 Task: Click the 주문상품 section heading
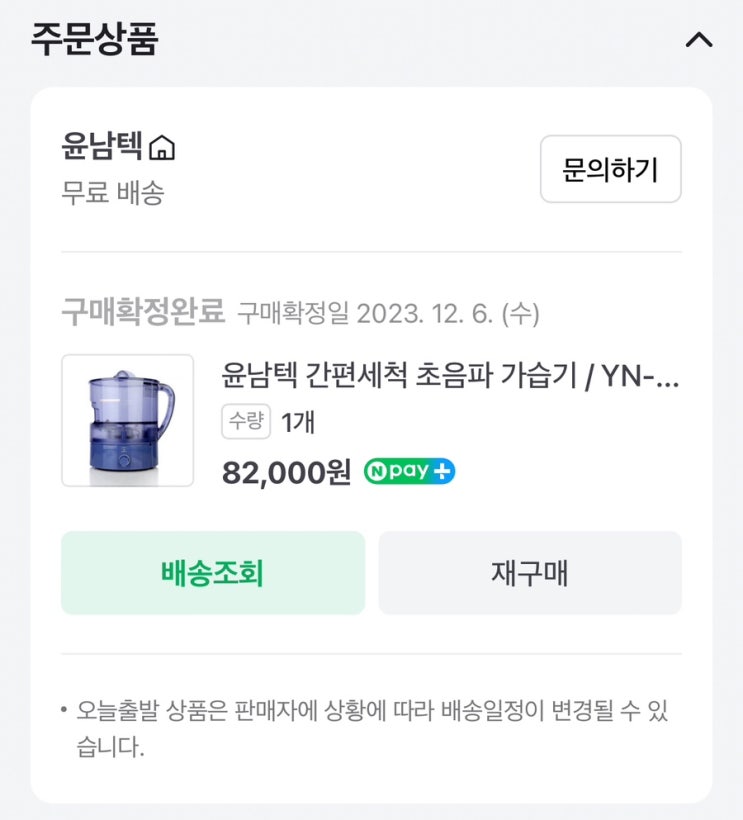coord(94,40)
